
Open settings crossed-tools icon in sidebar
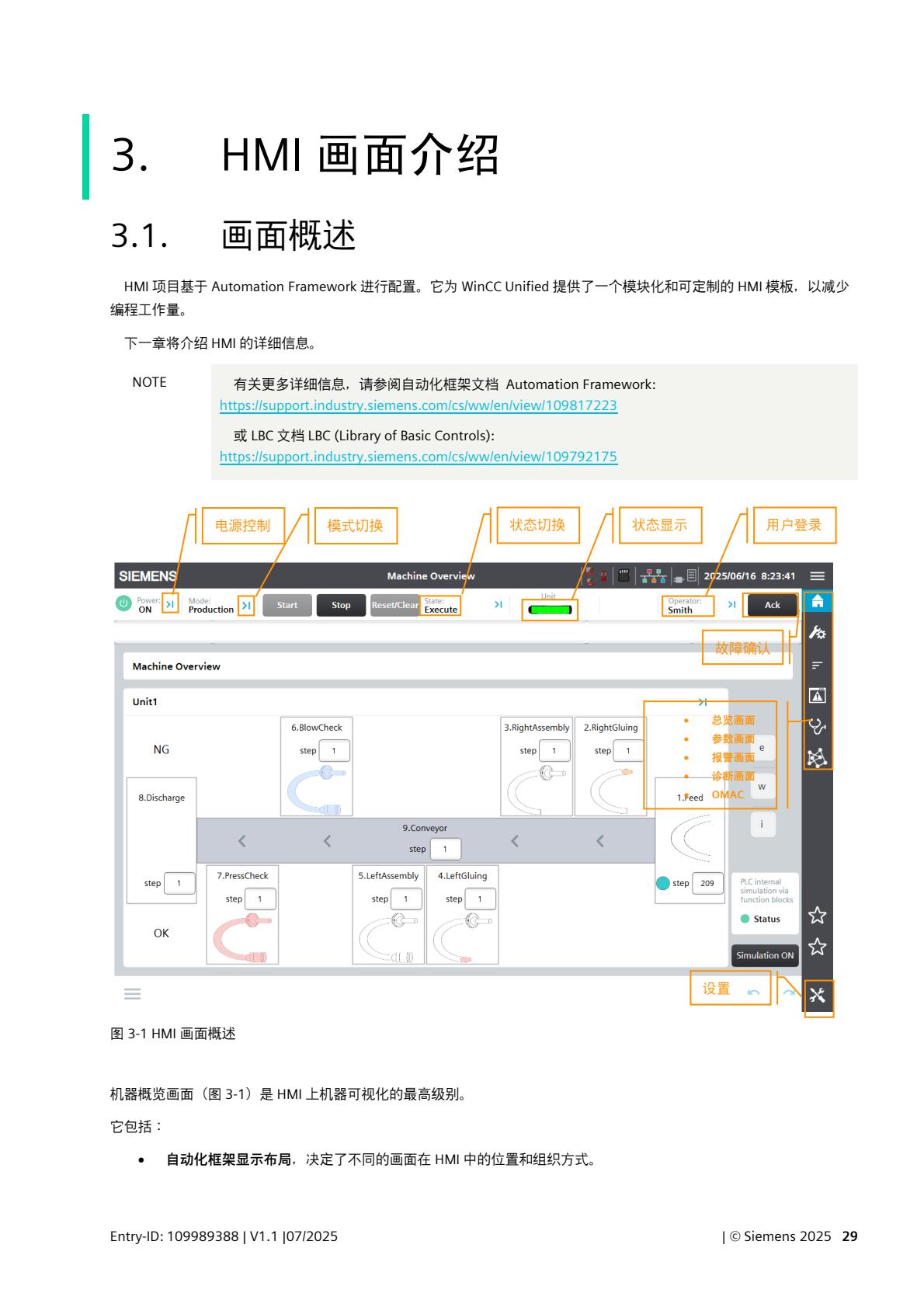[x=817, y=996]
